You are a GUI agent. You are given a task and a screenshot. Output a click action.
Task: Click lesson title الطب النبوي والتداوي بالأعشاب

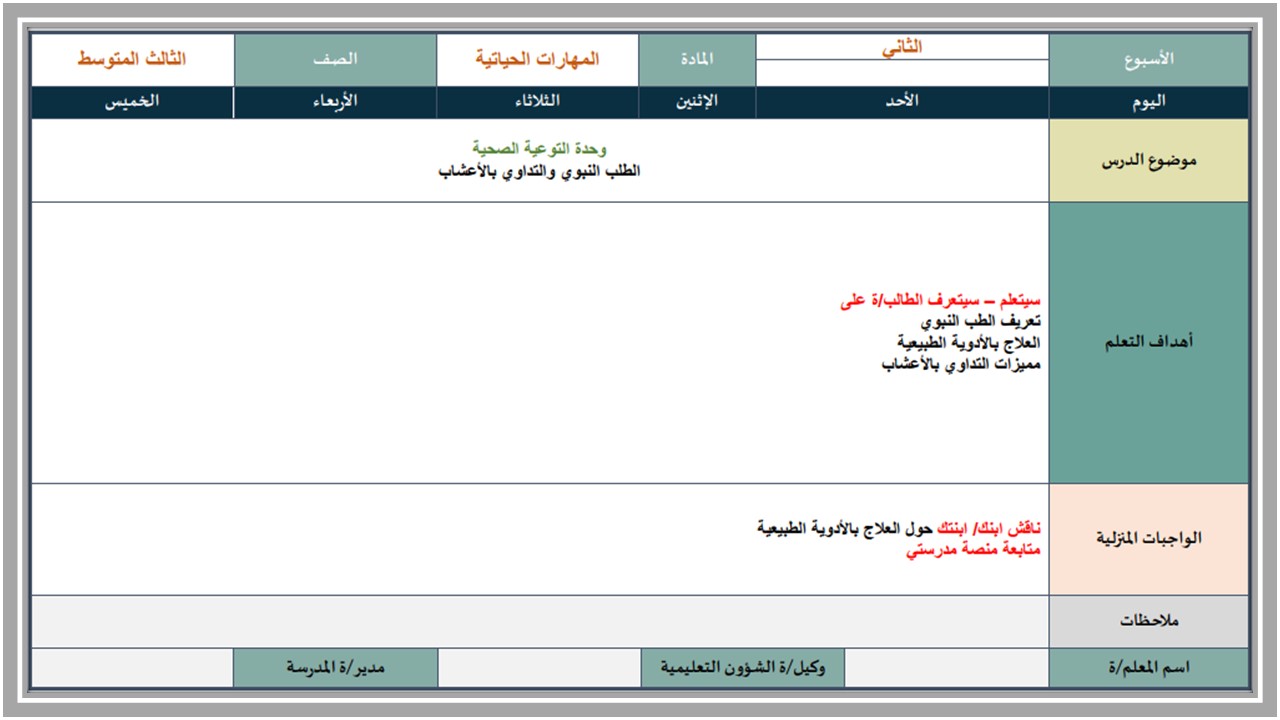click(x=540, y=172)
